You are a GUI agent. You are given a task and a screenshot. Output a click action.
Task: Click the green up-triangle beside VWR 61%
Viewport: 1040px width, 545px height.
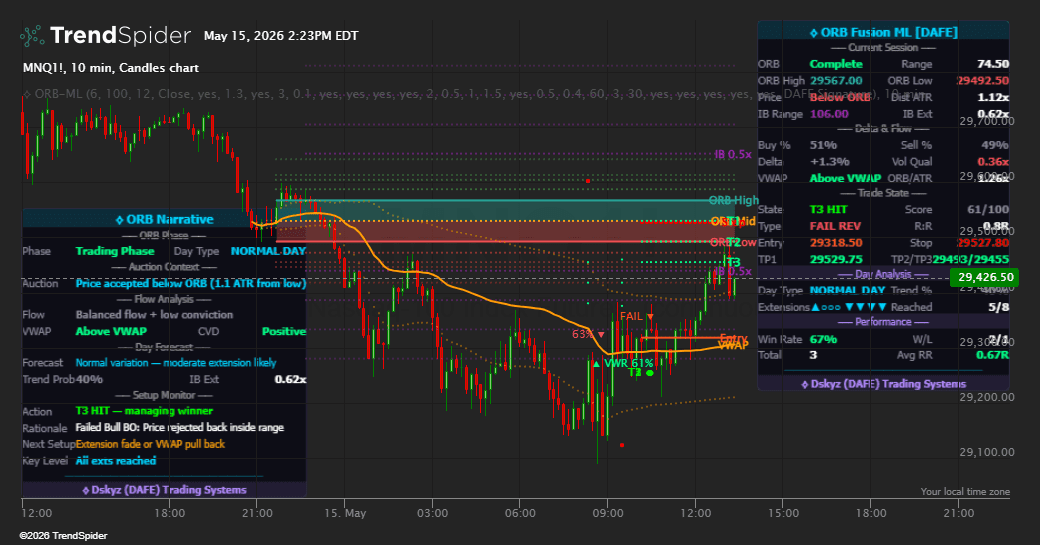(x=596, y=363)
